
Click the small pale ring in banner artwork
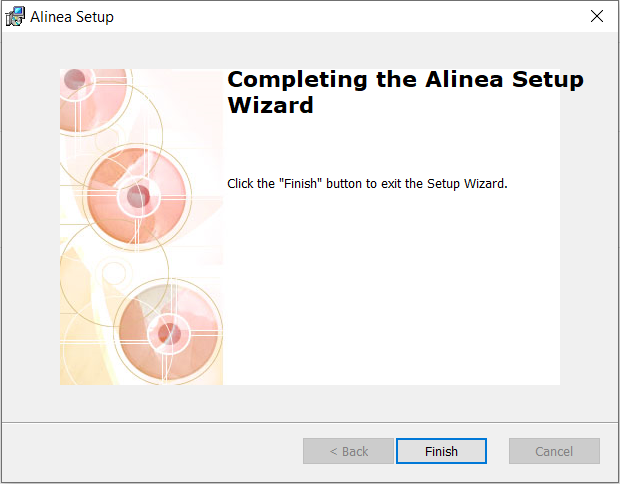click(x=114, y=273)
